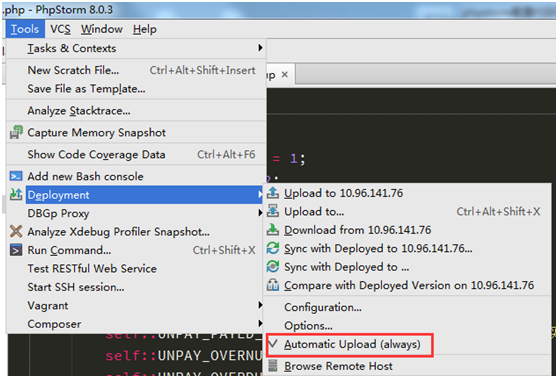This screenshot has width=558, height=378.
Task: Click the Sync with Deployed to 10.96.141.76 icon
Action: pos(273,248)
